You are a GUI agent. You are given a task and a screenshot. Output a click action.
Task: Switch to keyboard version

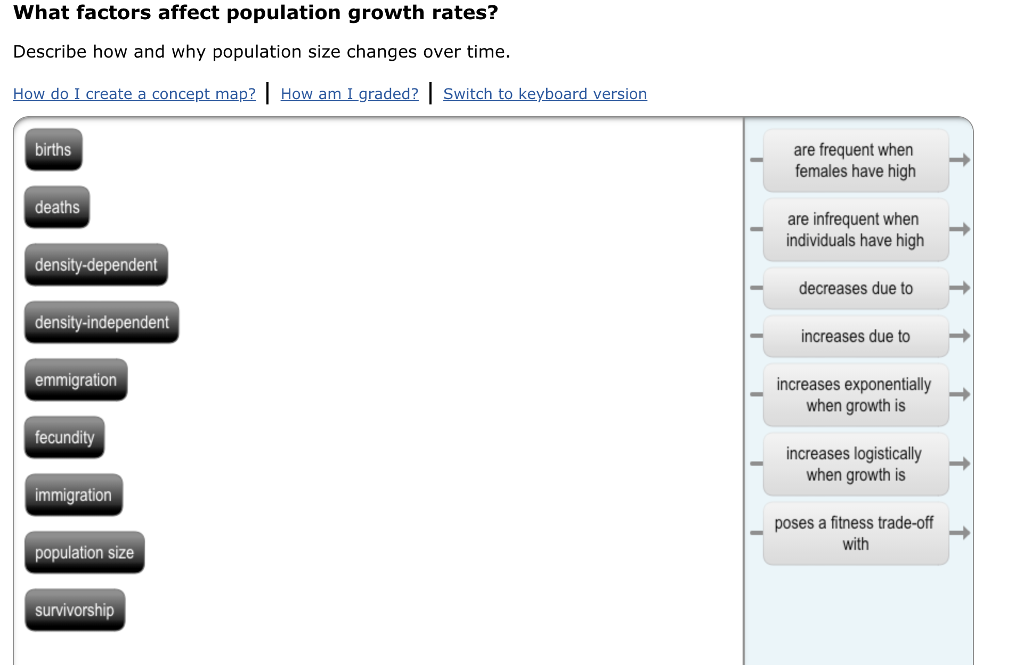coord(544,93)
